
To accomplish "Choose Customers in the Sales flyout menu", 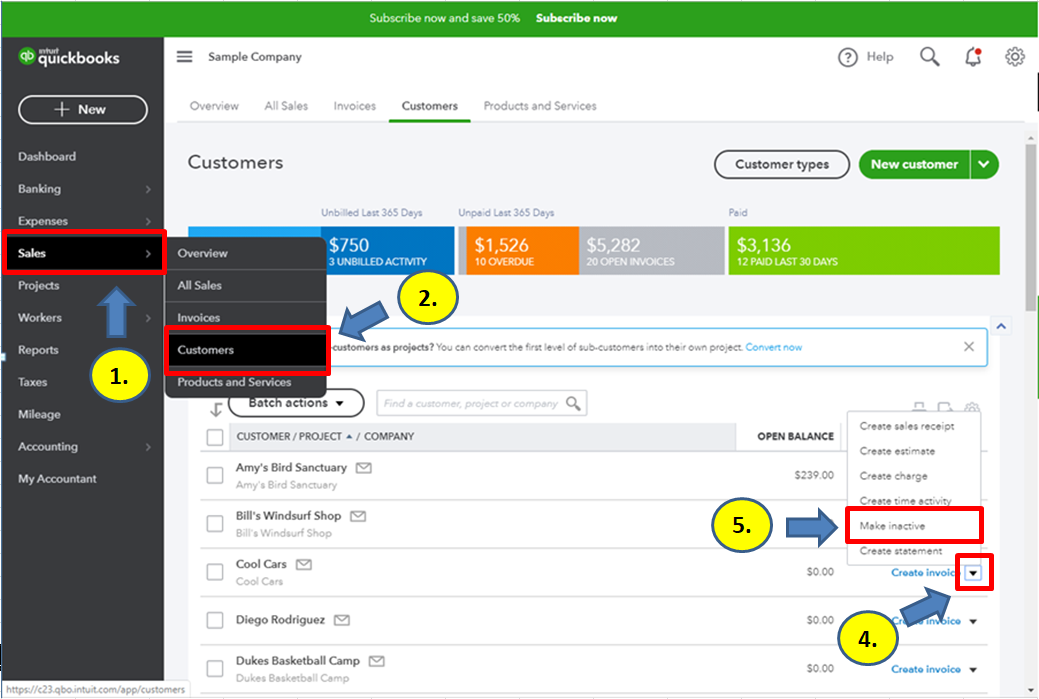I will click(246, 350).
